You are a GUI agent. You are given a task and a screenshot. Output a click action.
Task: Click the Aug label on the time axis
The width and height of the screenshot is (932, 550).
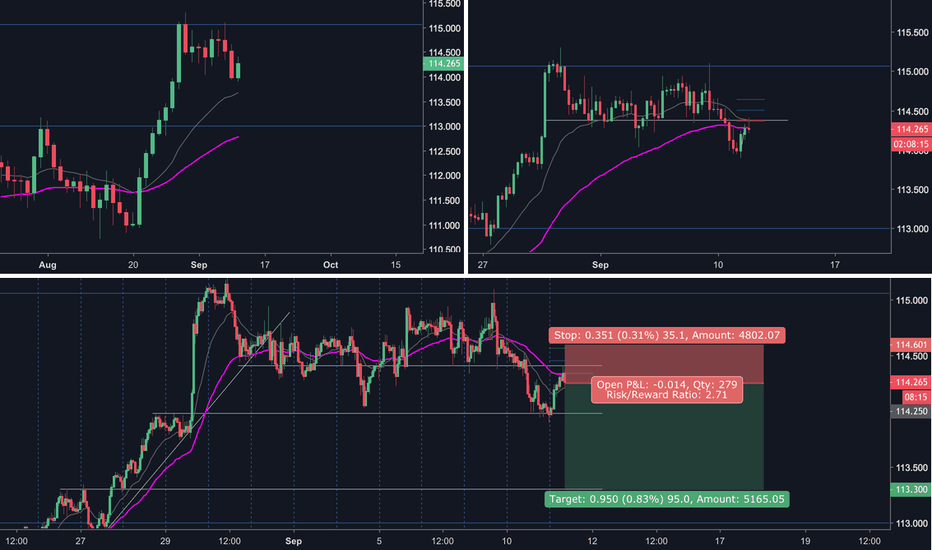tap(48, 265)
